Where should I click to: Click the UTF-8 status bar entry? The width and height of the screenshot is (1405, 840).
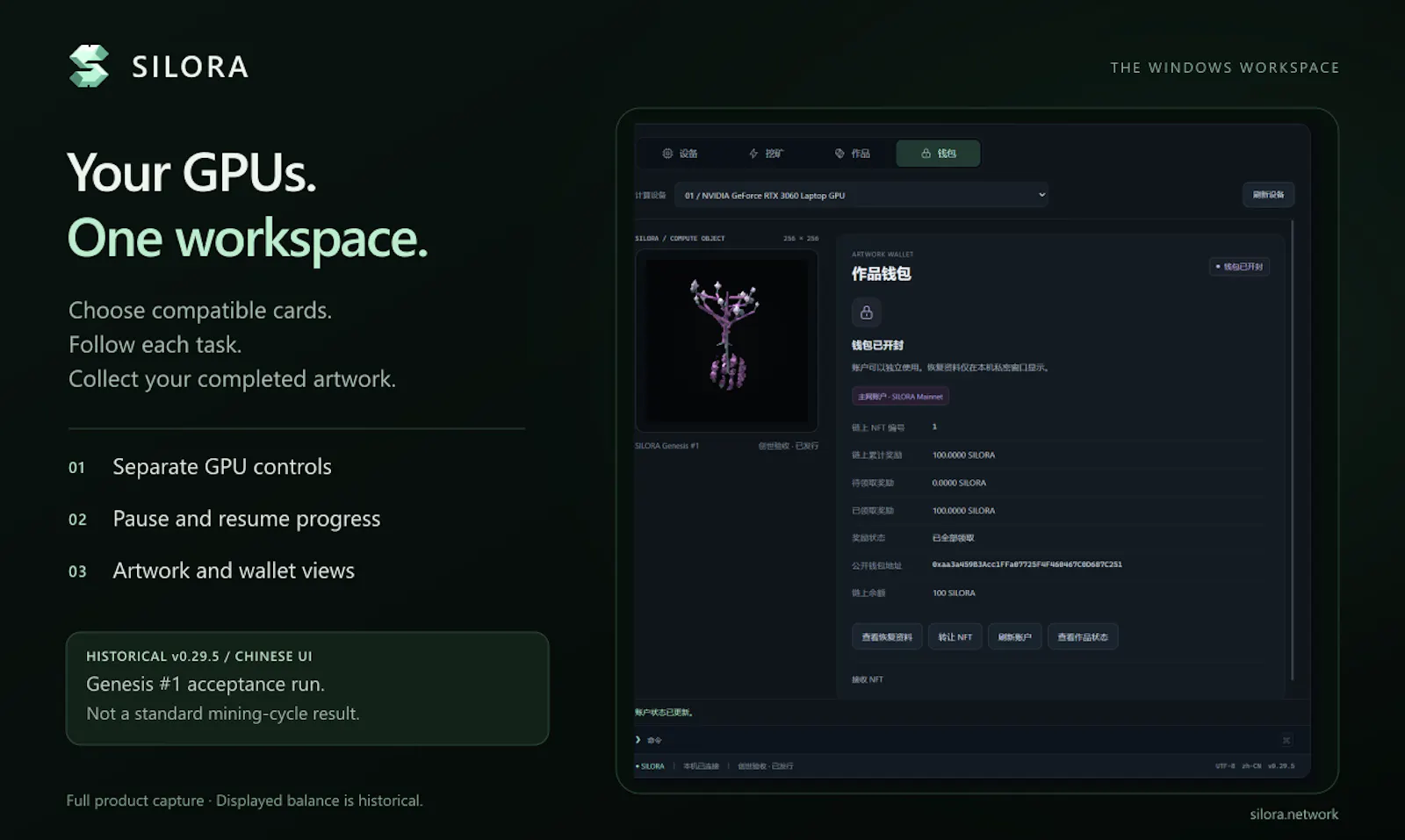(x=1225, y=766)
